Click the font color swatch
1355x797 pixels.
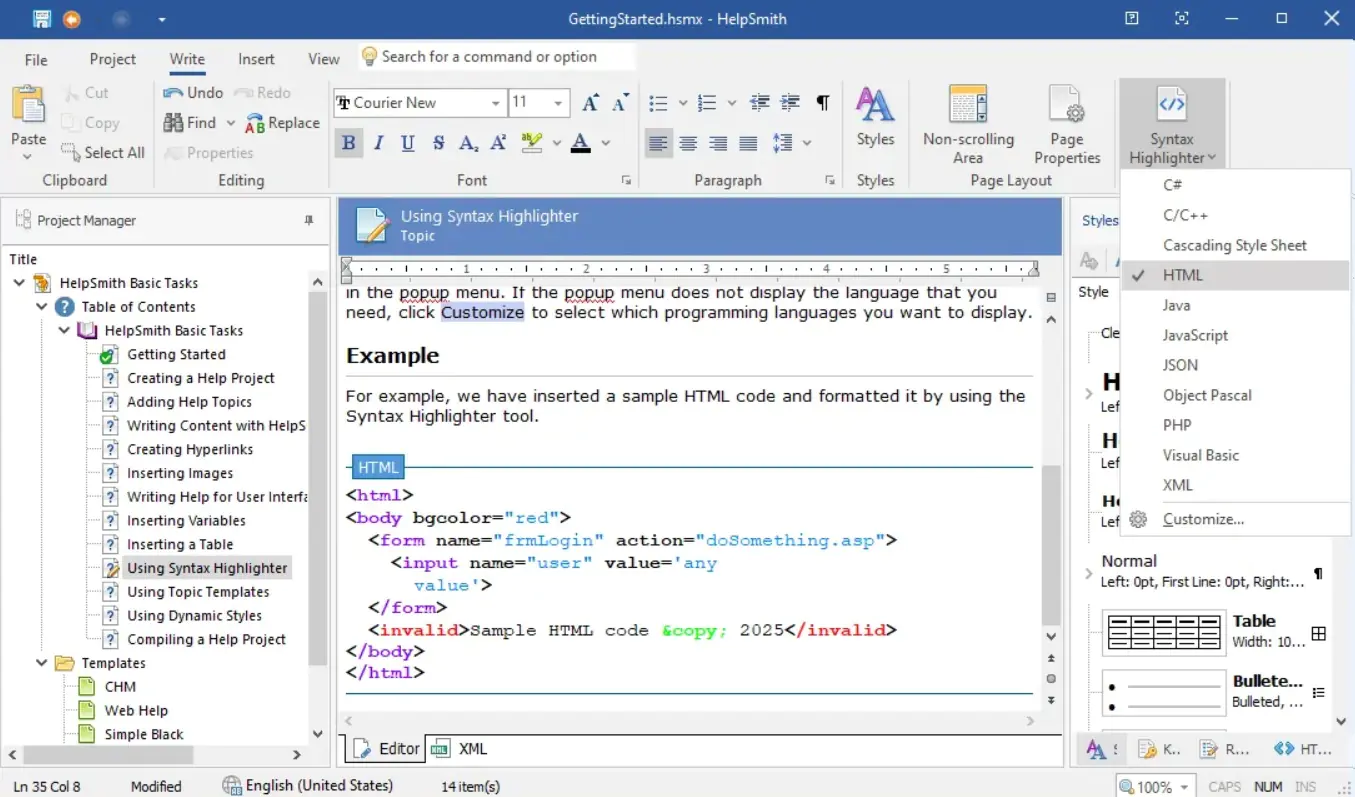581,143
